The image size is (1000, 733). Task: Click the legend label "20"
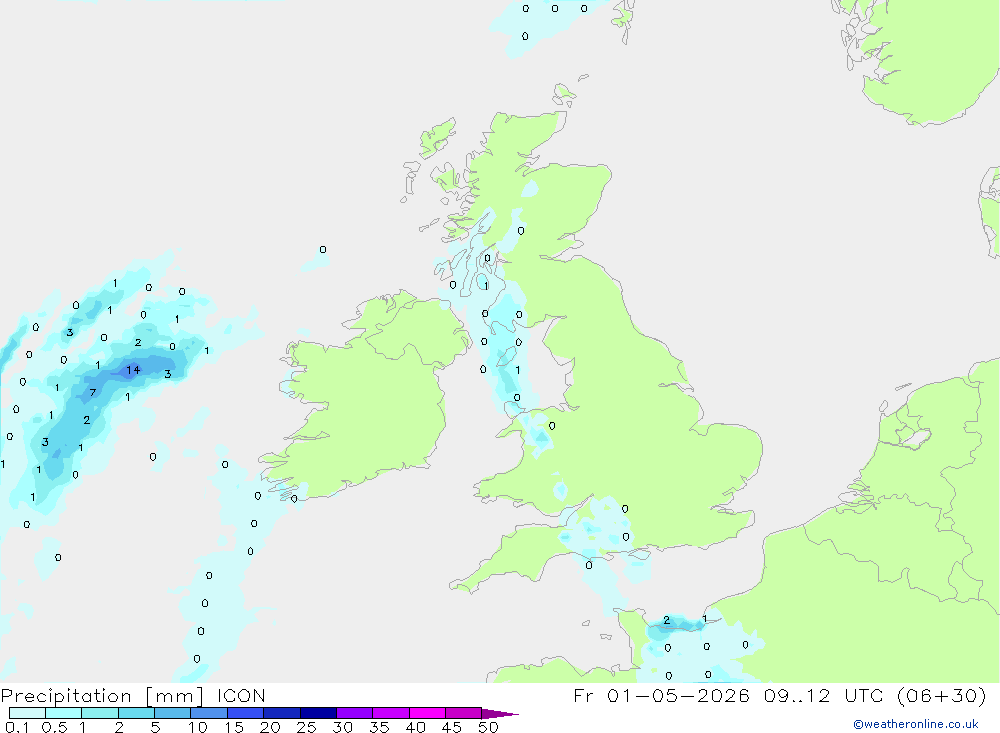pos(270,727)
